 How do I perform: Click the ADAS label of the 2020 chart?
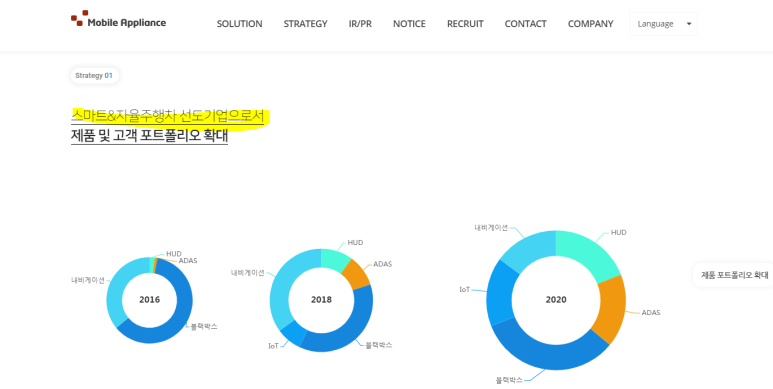[x=651, y=313]
